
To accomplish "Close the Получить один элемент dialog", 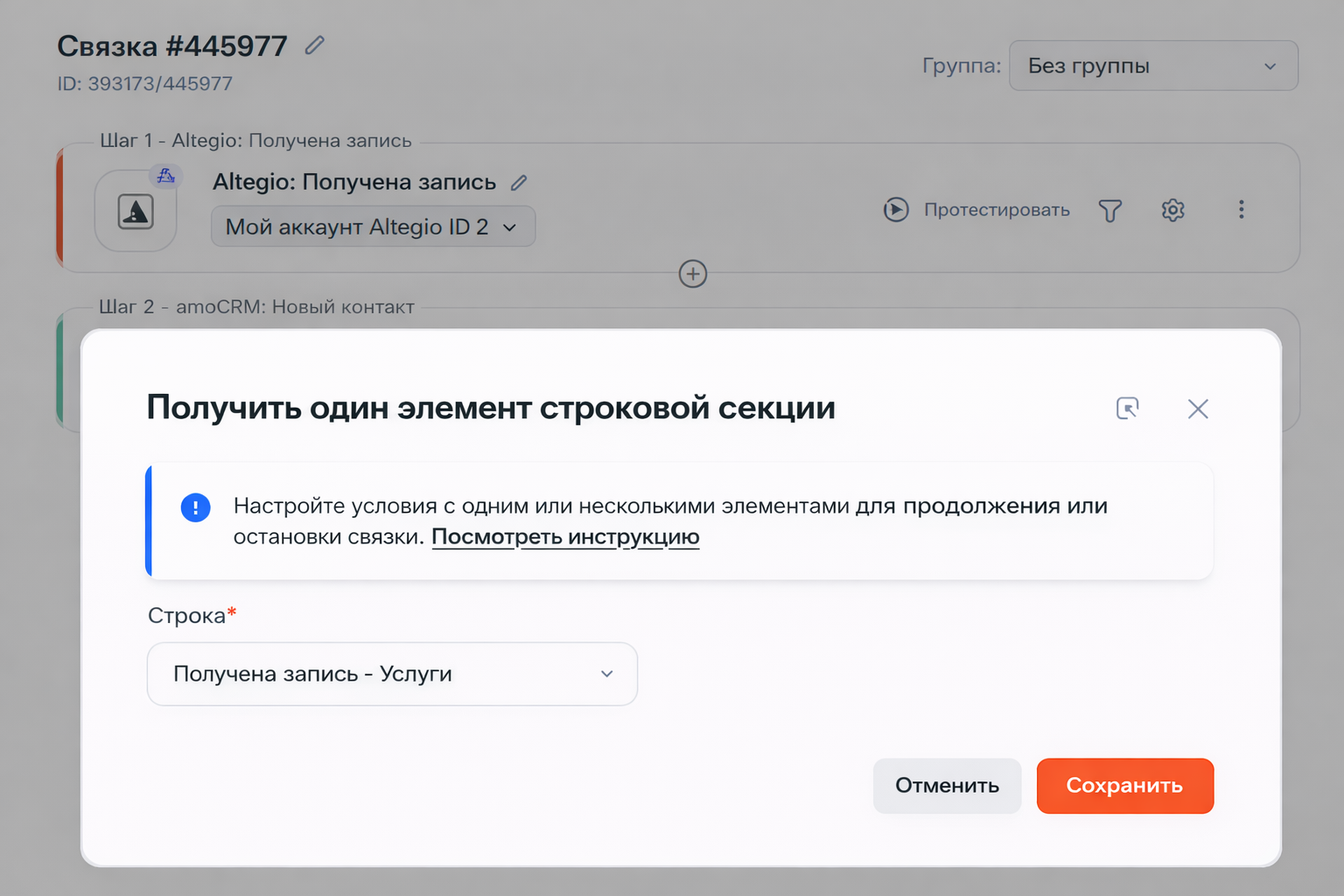I will (1198, 409).
